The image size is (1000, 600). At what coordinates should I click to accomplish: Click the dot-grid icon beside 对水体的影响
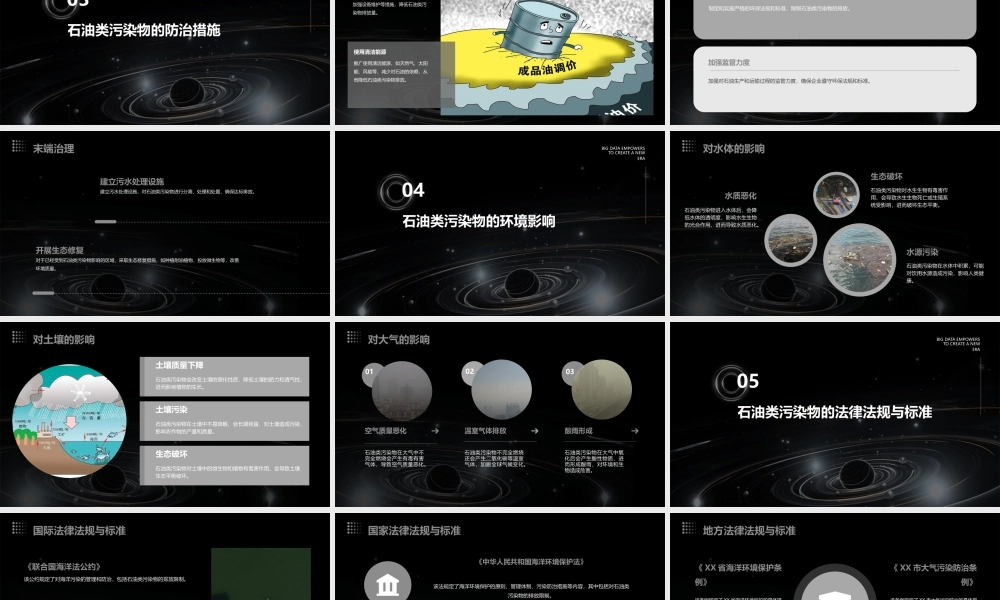[x=688, y=146]
